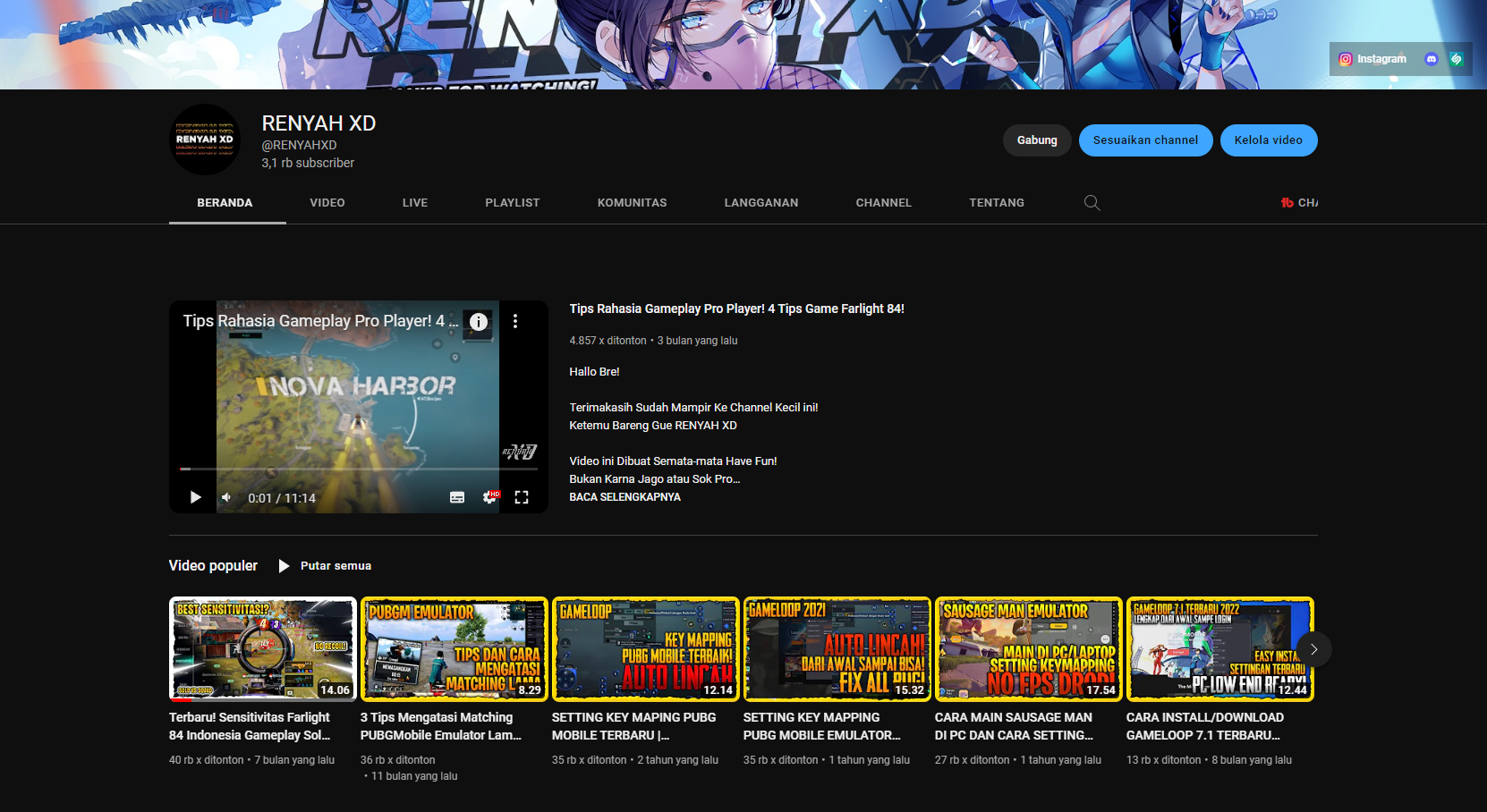Open the Discord link icon in banner
This screenshot has height=812, width=1487.
1432,59
